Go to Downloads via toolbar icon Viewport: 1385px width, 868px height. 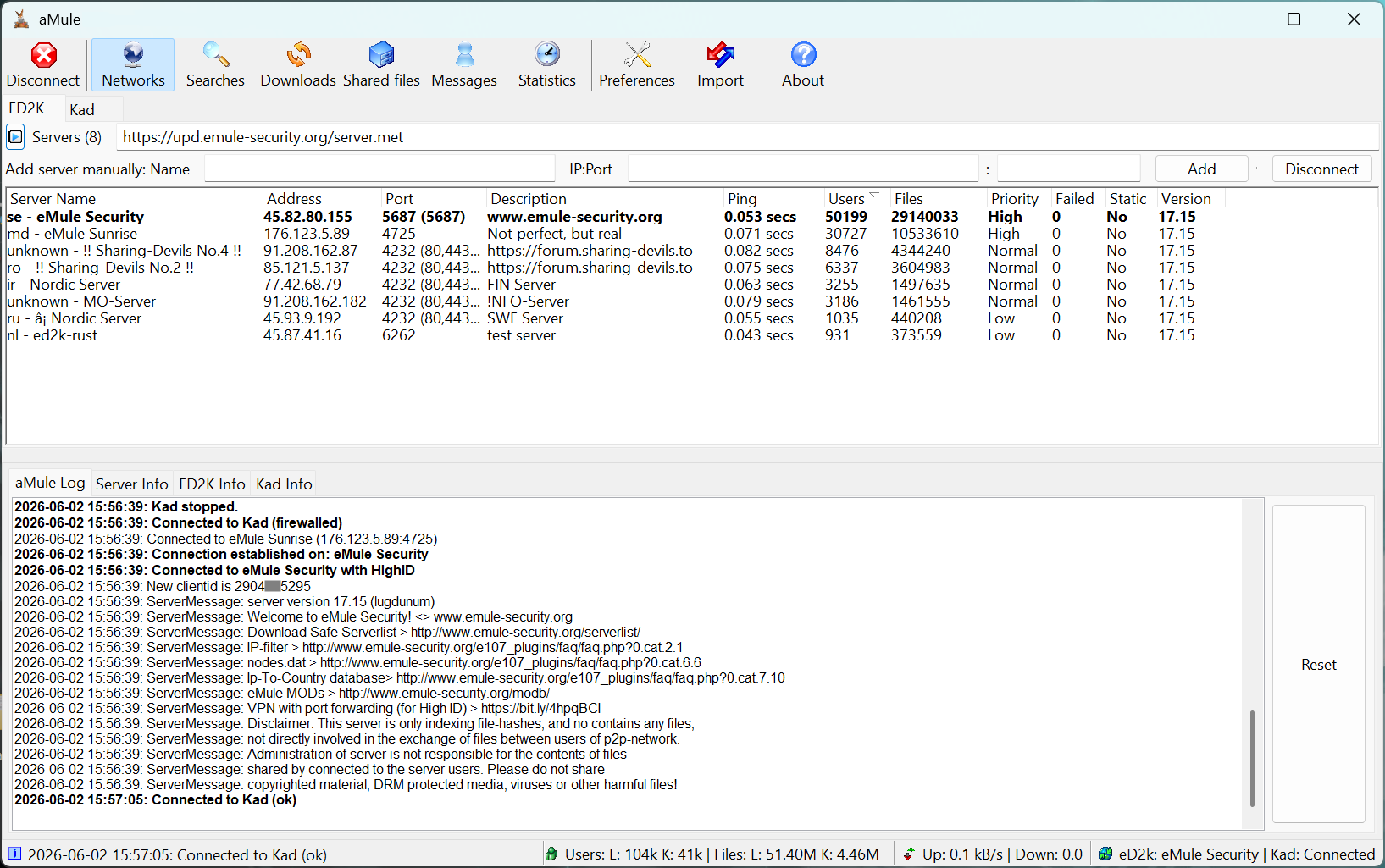pyautogui.click(x=298, y=65)
